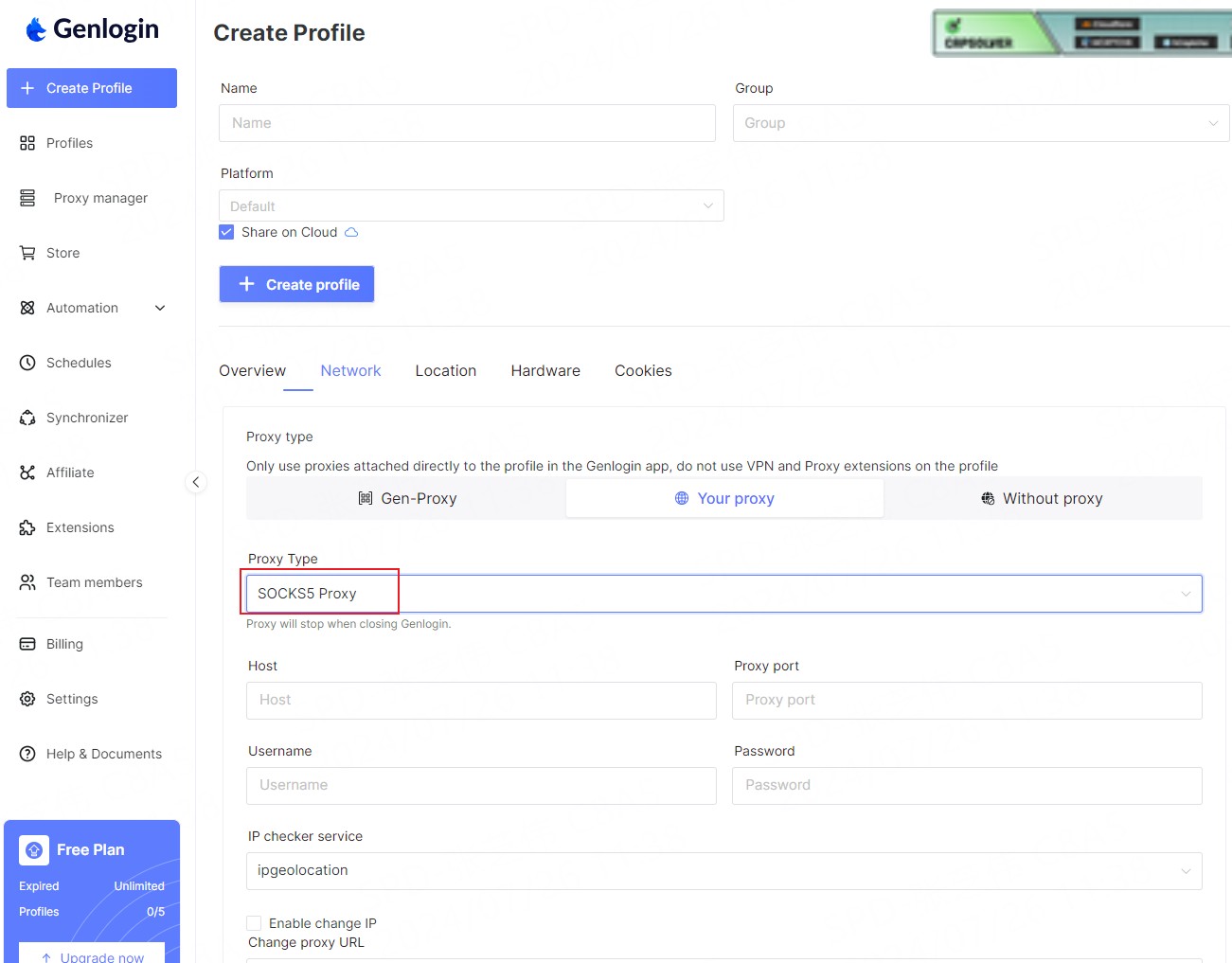Screen dimensions: 1232x963
Task: Open the Store cart icon
Action: click(27, 253)
